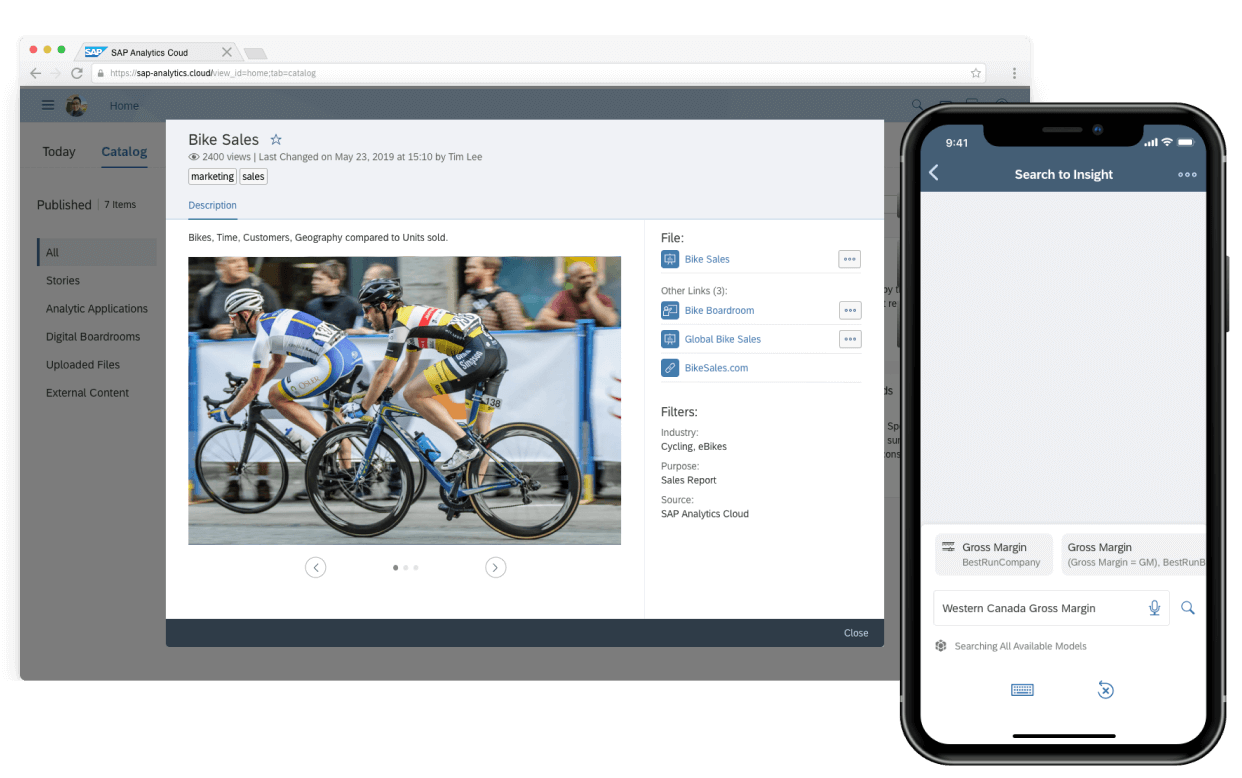Select the second carousel page dot
Viewport: 1242px width, 778px height.
405,568
